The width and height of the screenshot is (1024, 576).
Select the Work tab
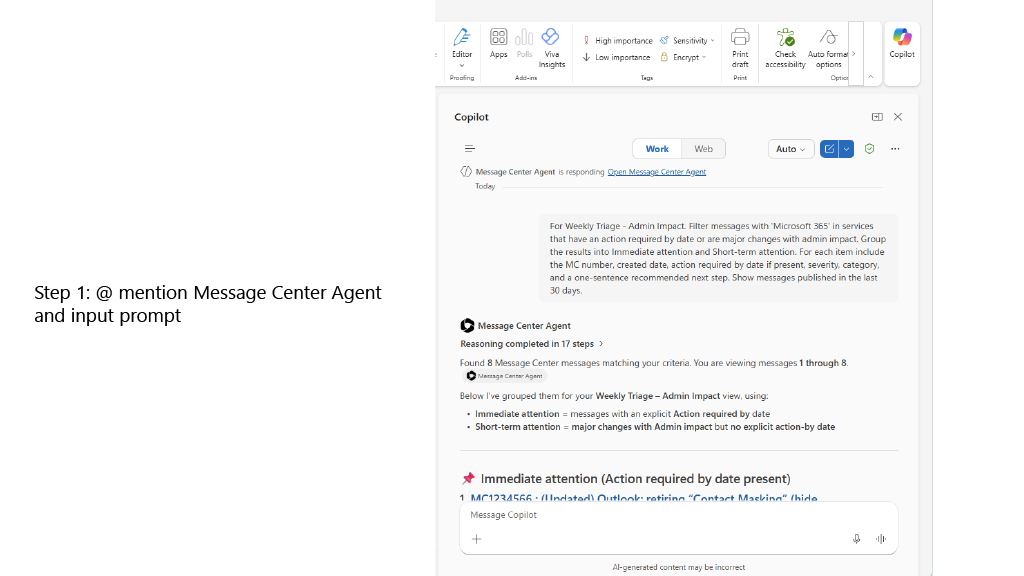657,149
